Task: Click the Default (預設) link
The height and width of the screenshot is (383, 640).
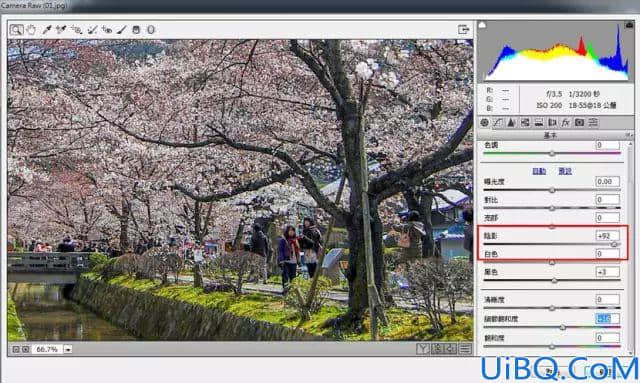Action: coord(565,171)
